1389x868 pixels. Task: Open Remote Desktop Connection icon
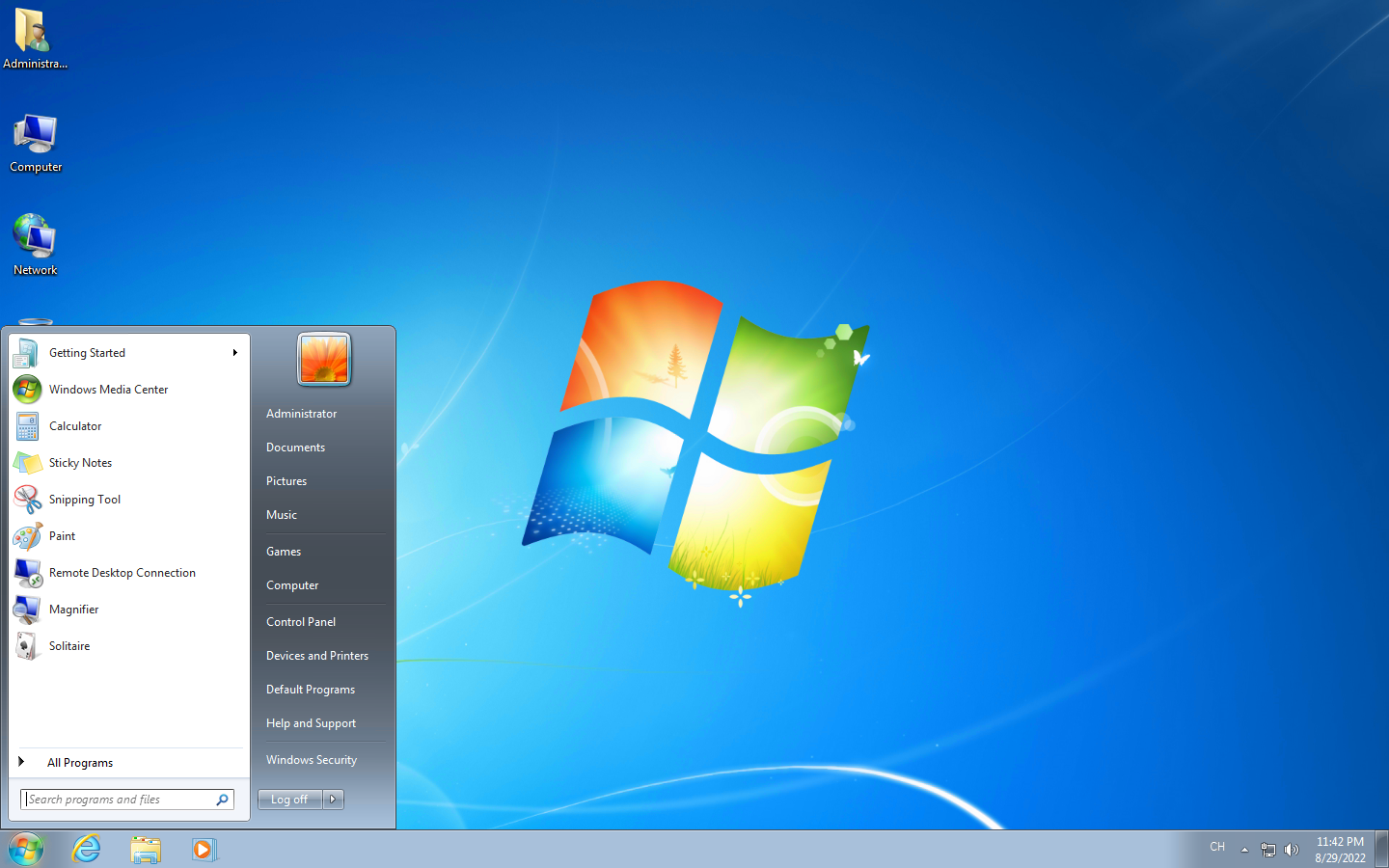click(27, 573)
